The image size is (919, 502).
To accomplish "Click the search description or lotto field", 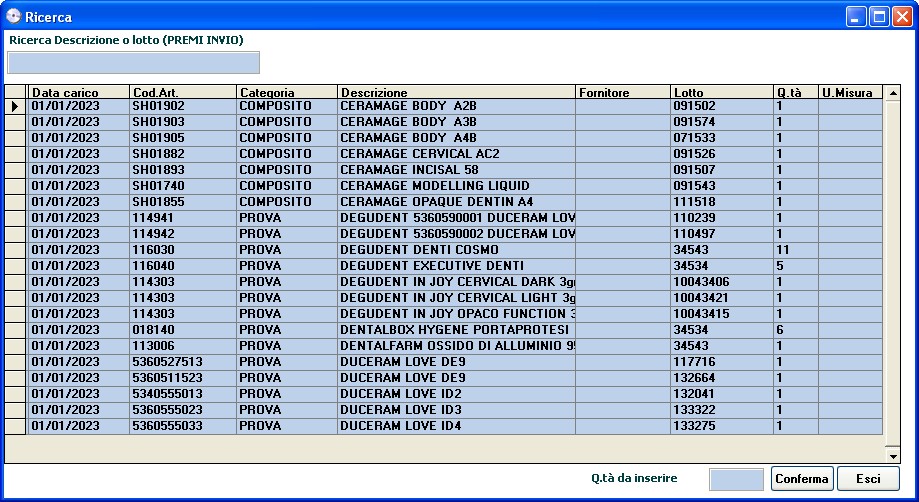I will (133, 63).
